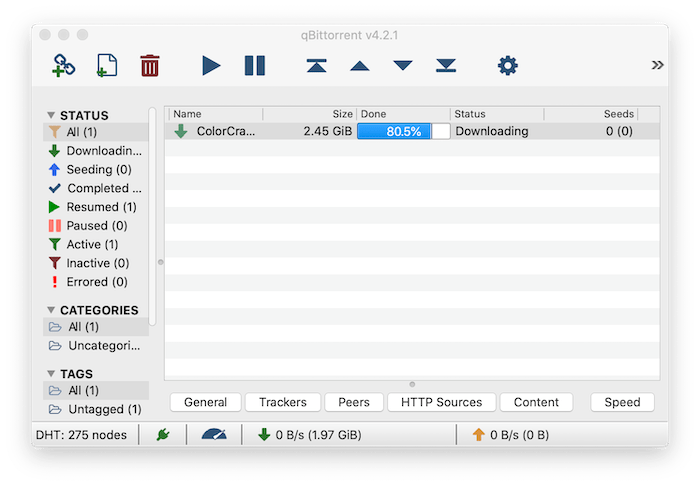Image resolution: width=700 pixels, height=486 pixels.
Task: Click the sidebar splitter handle dot
Action: coord(161,262)
